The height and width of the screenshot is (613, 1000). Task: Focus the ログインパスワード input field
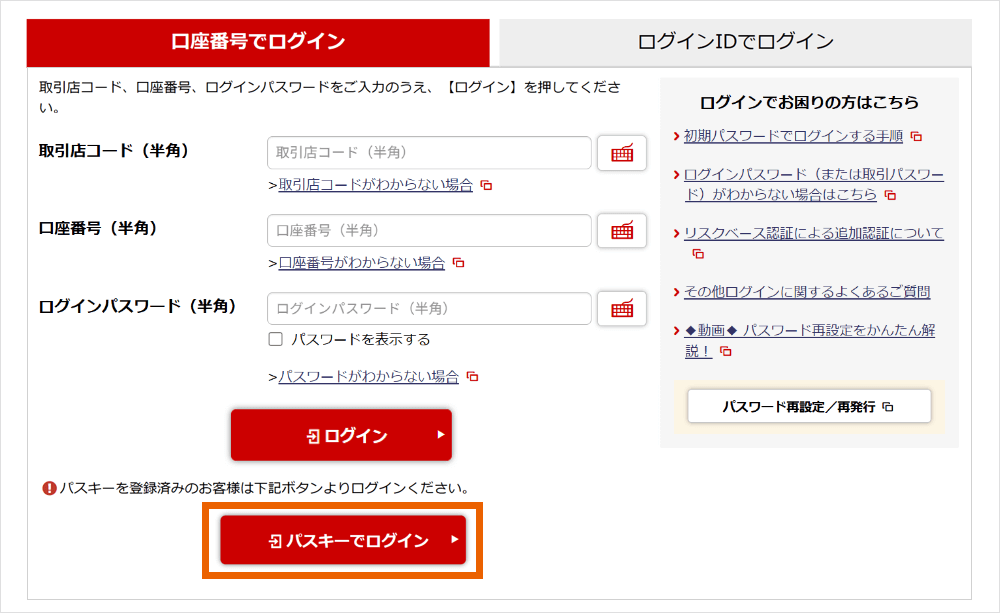429,309
